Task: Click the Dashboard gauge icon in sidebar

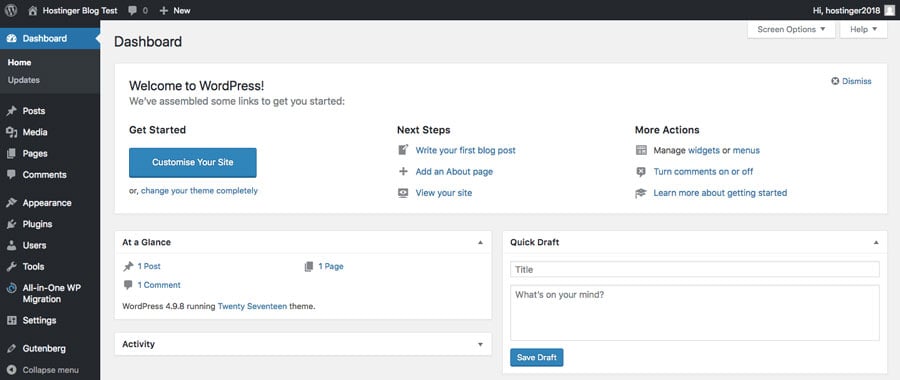Action: point(11,38)
